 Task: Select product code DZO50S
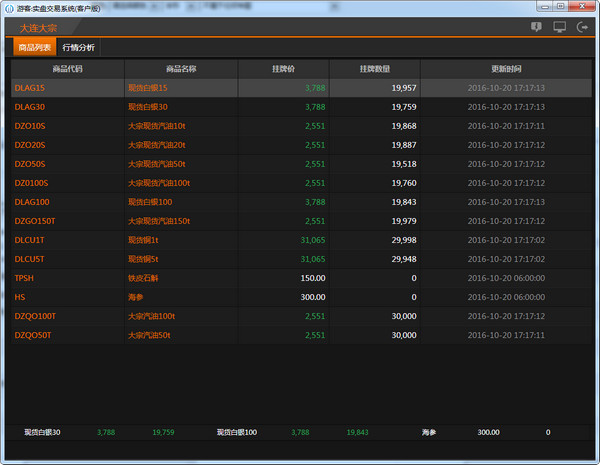30,164
